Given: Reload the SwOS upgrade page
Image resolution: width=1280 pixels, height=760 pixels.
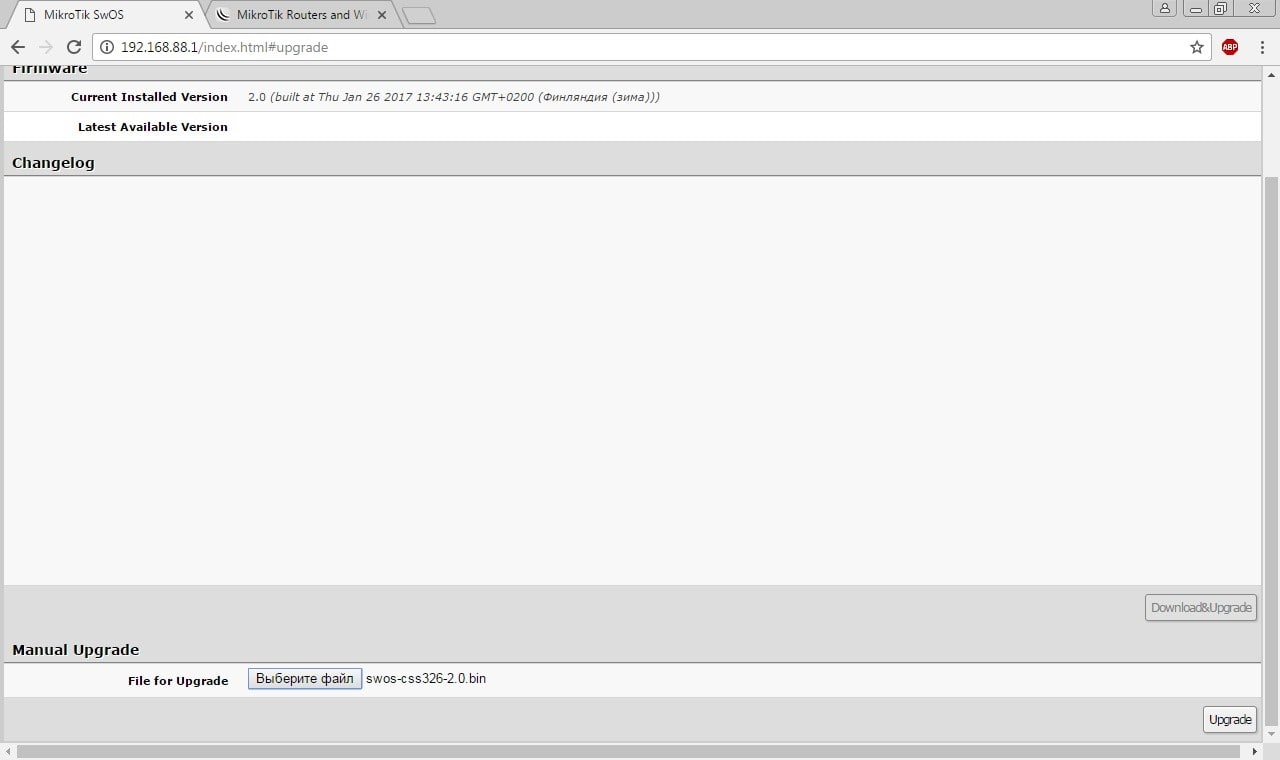Looking at the screenshot, I should tap(73, 47).
